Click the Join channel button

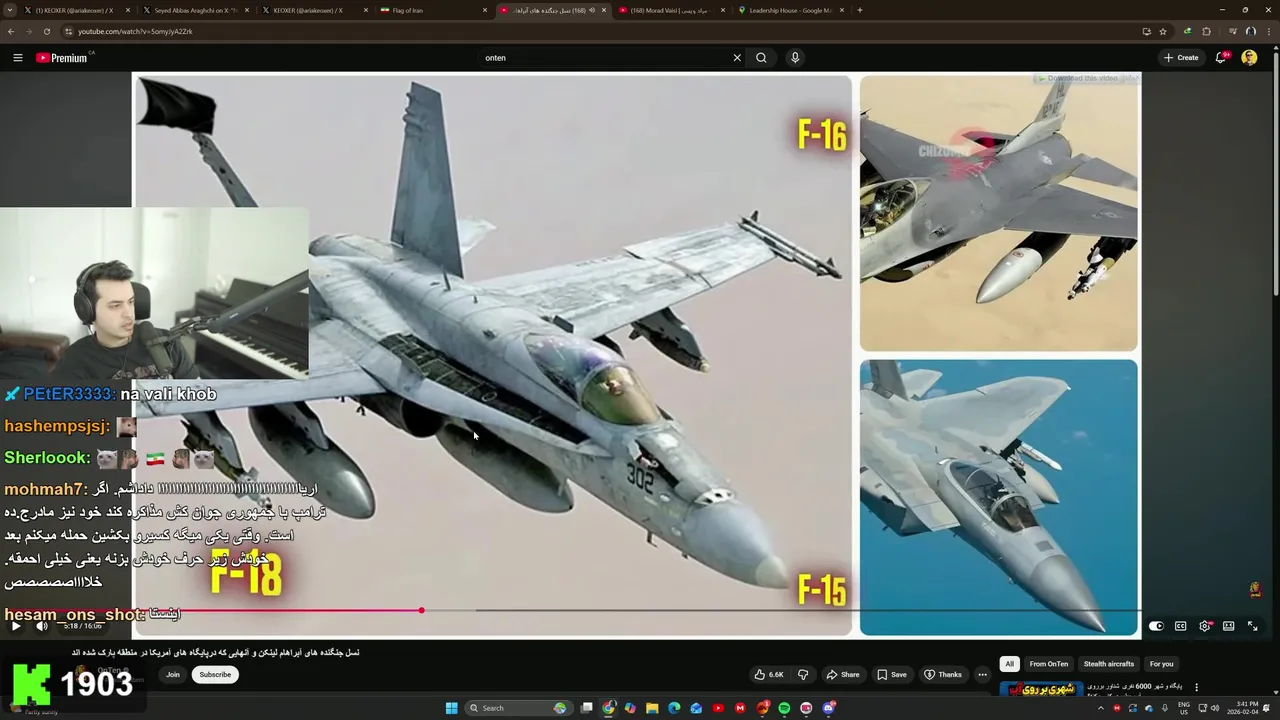tap(173, 675)
